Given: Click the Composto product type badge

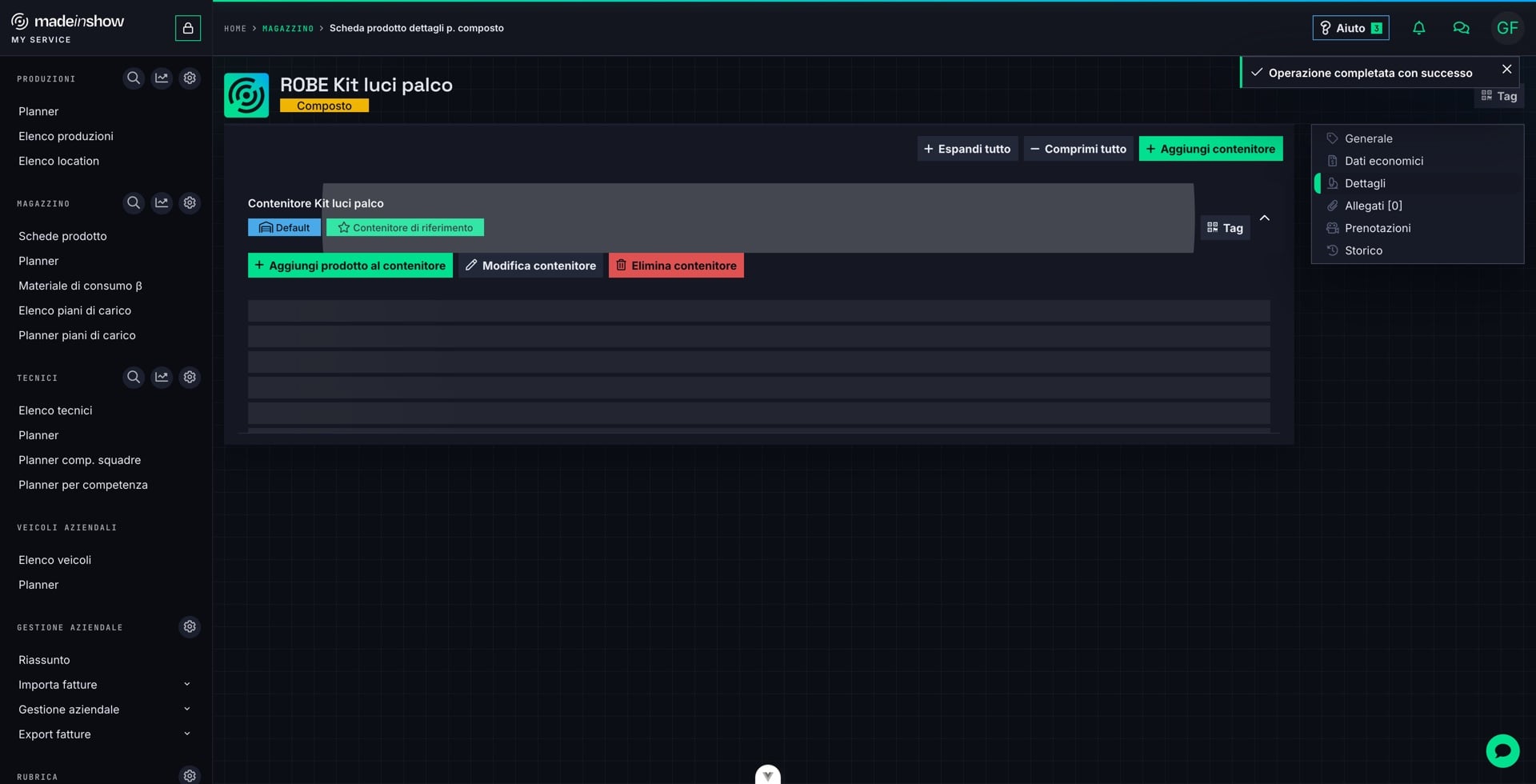Looking at the screenshot, I should pos(324,106).
